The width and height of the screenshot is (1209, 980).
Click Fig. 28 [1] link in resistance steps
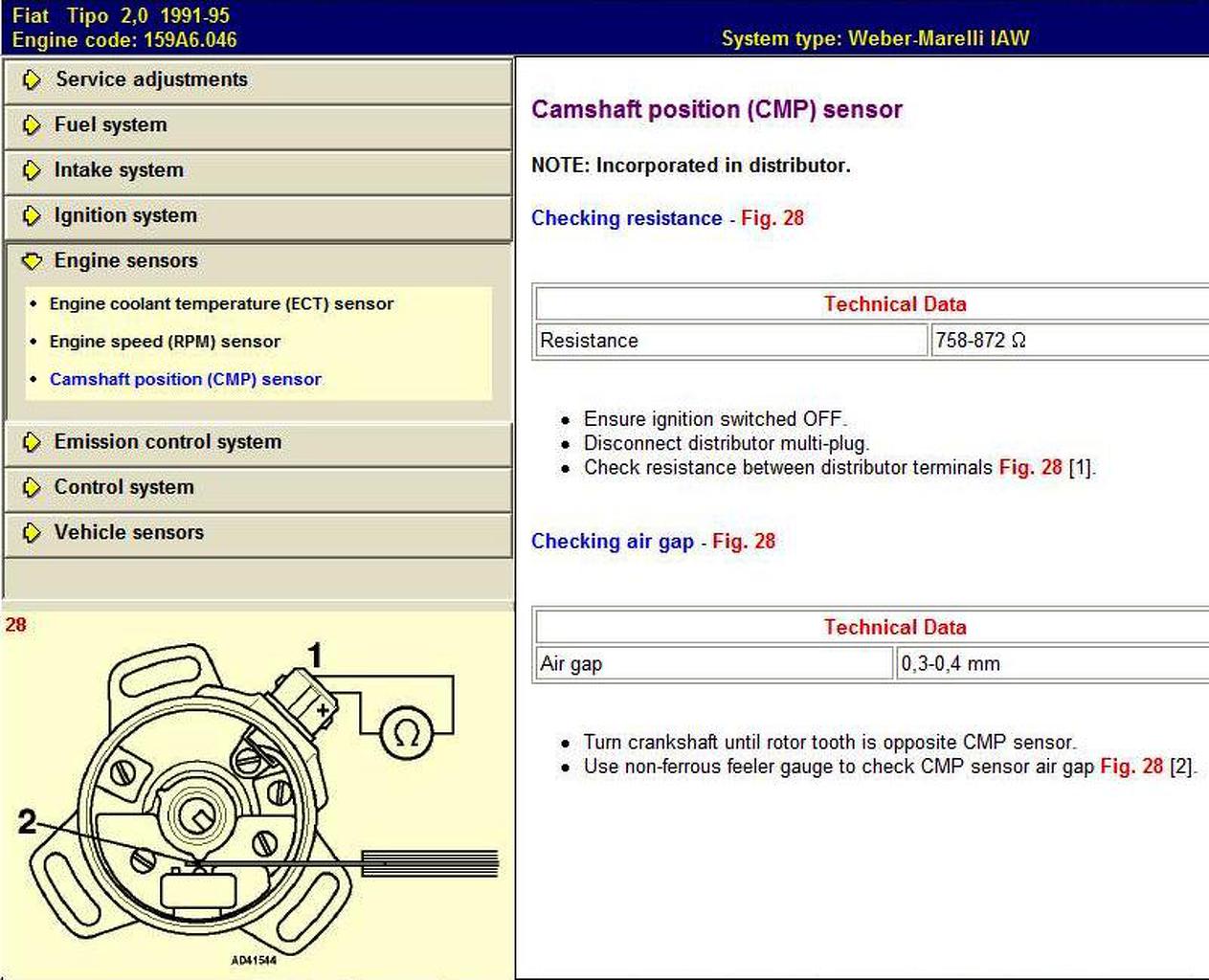click(1031, 468)
